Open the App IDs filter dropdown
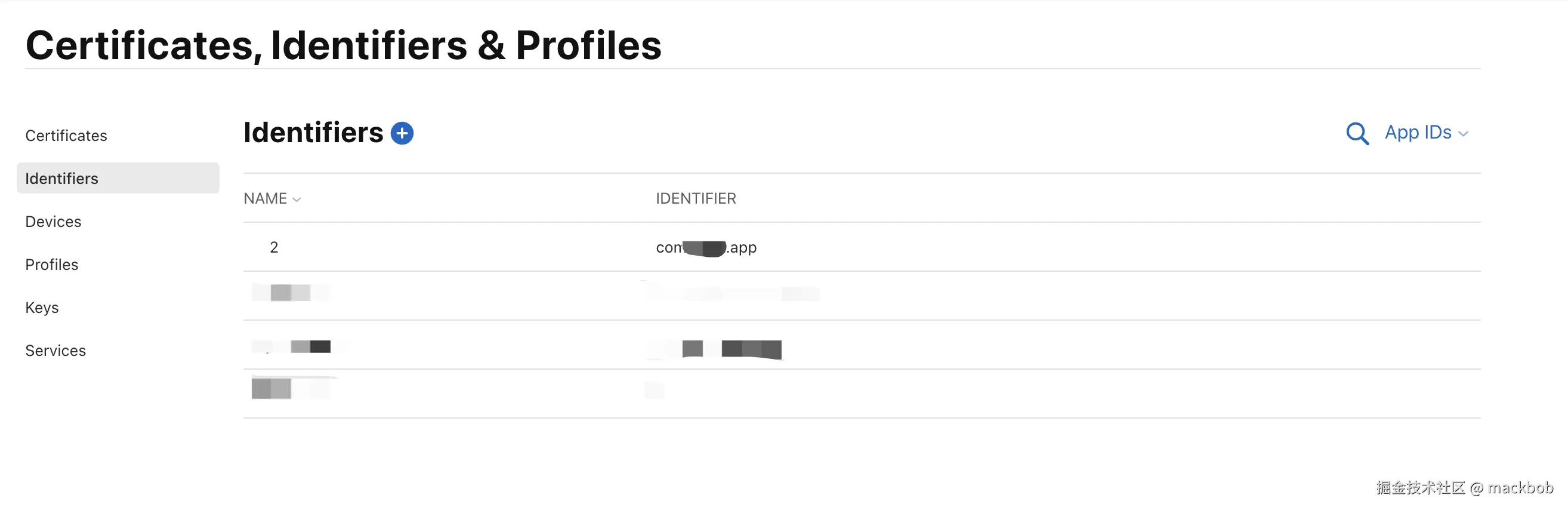The image size is (1568, 510). [x=1426, y=132]
